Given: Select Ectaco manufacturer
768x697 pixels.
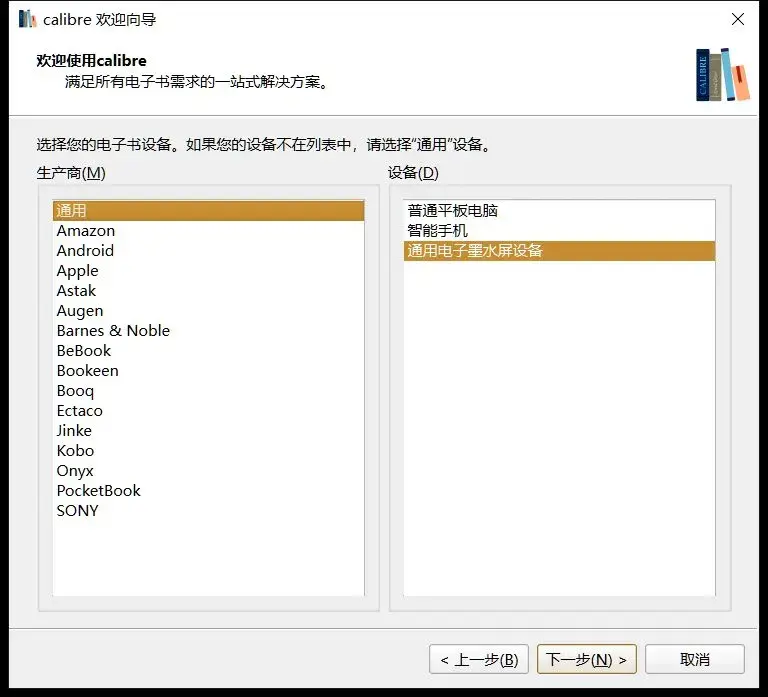Looking at the screenshot, I should click(x=209, y=410).
